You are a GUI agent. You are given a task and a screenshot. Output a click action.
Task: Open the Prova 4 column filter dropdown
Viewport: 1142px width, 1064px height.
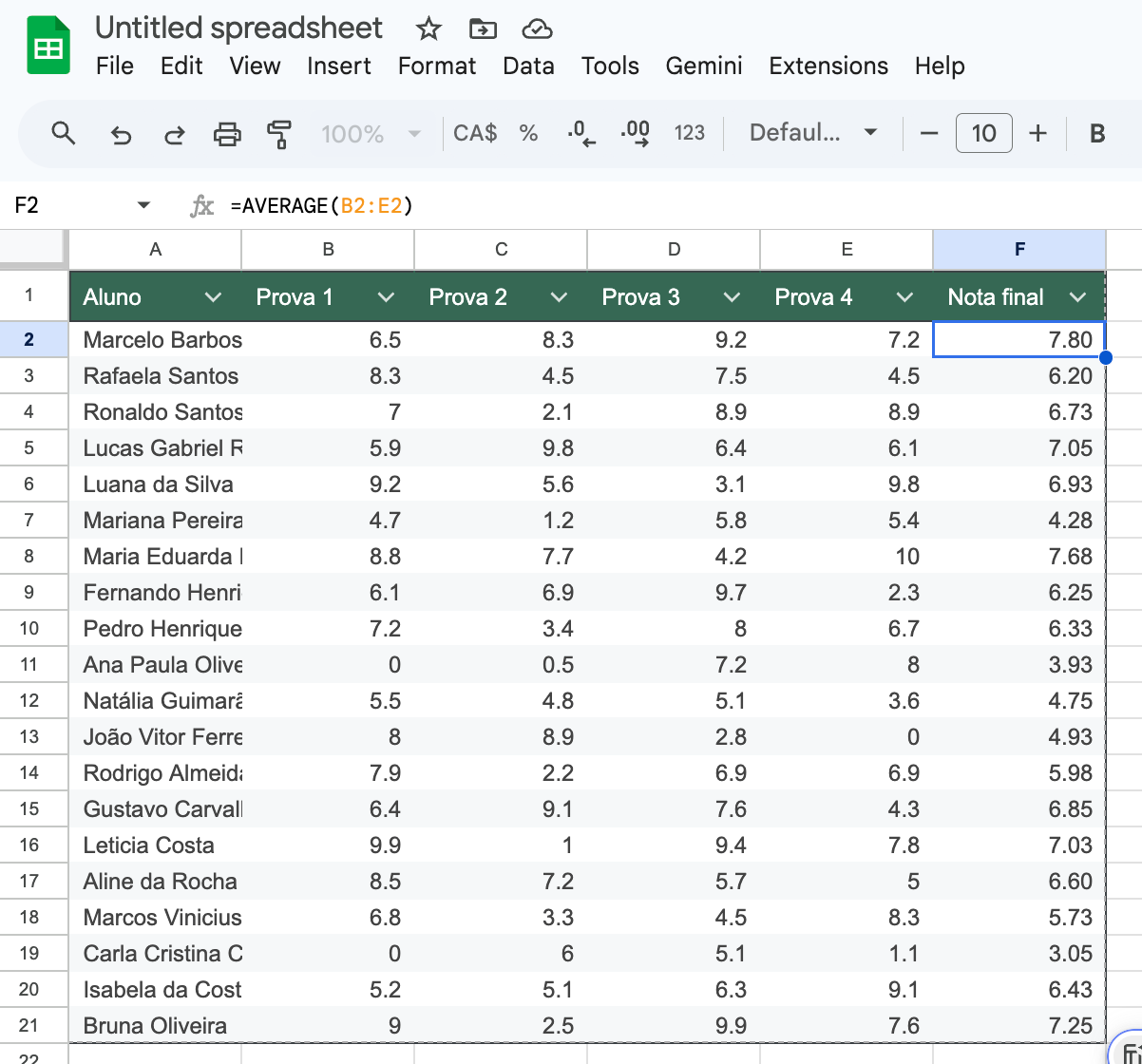(904, 297)
